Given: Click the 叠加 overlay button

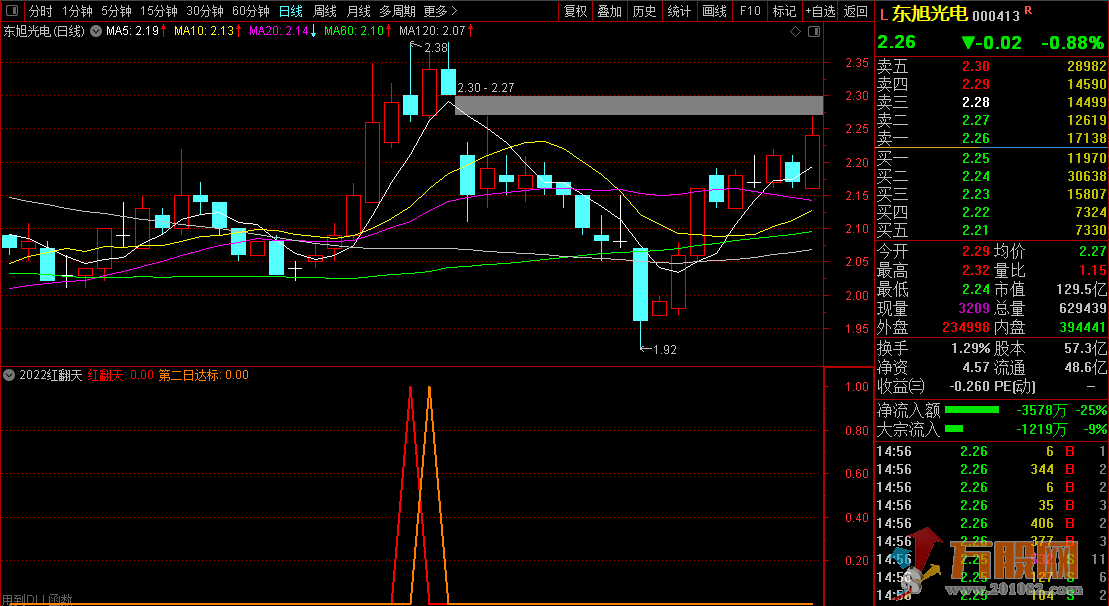Looking at the screenshot, I should tap(610, 11).
